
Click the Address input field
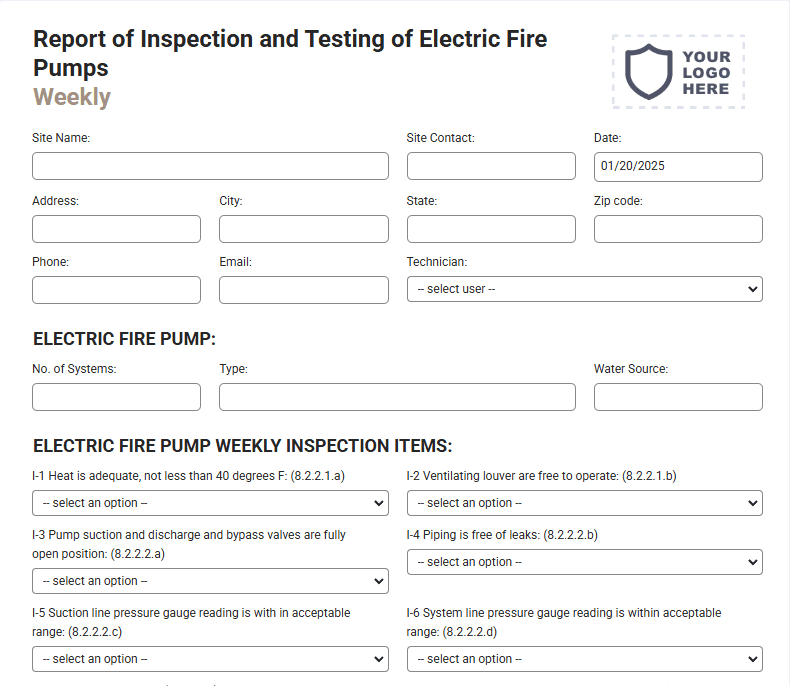116,229
